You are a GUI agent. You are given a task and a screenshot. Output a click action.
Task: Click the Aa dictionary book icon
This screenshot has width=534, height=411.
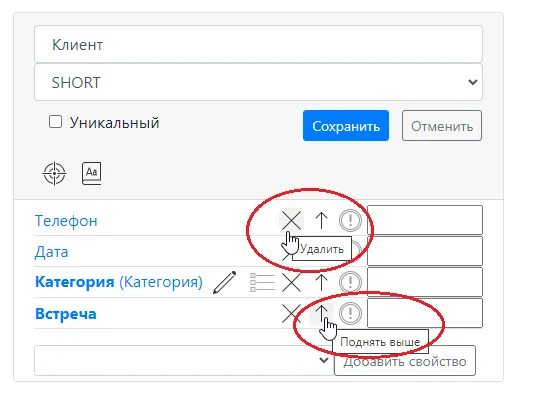coord(92,173)
